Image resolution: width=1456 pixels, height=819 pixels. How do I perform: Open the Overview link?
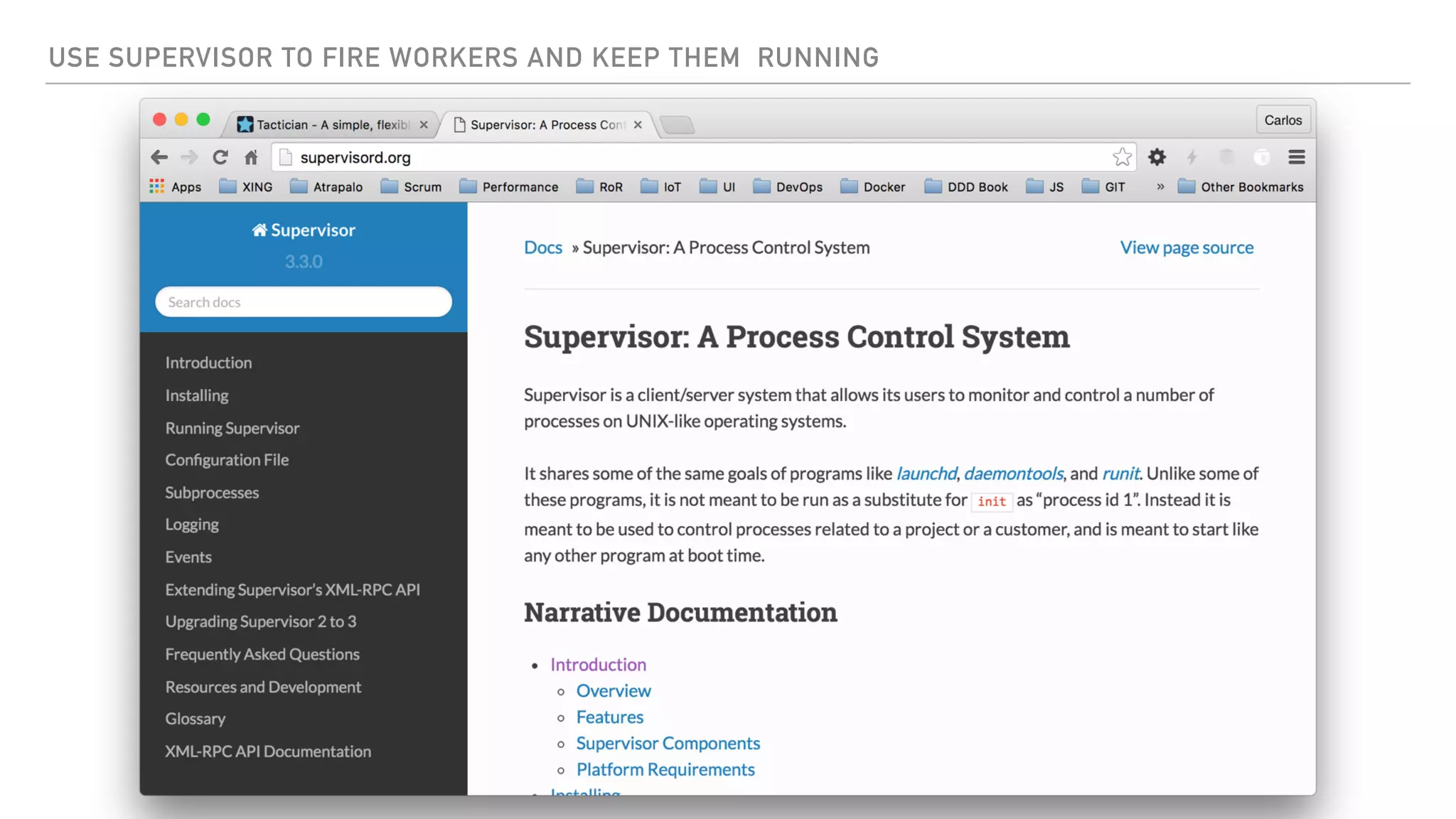click(x=614, y=691)
